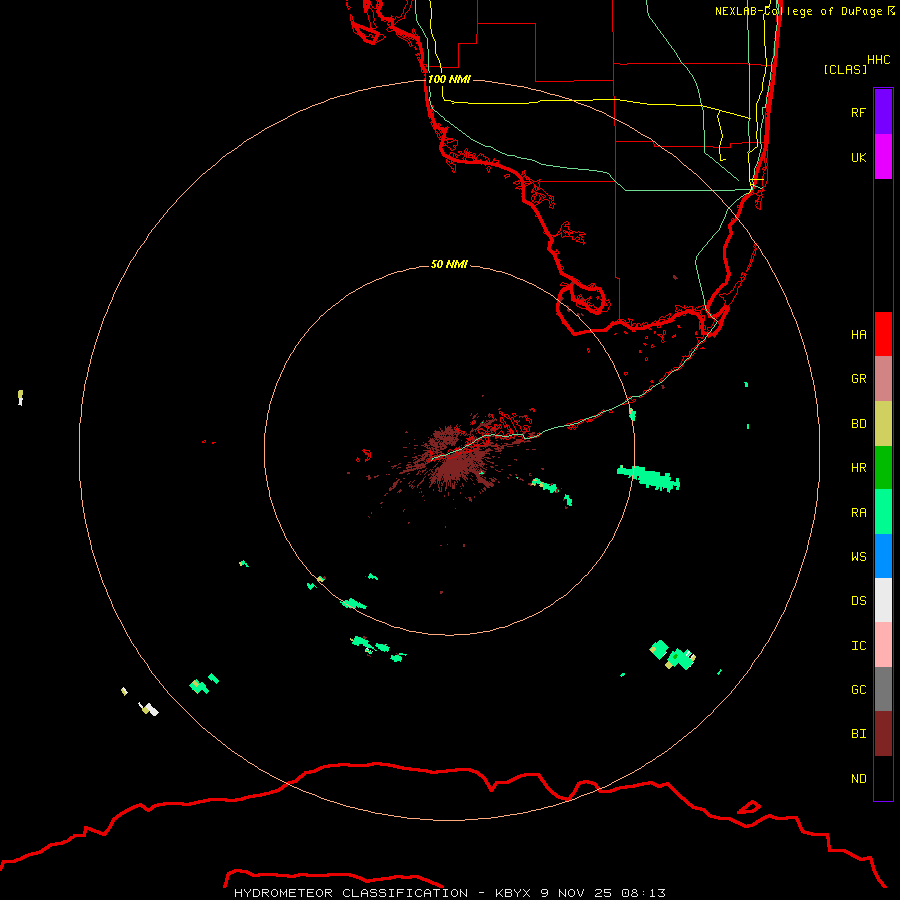Click the WS legend label
900x900 pixels.
tap(858, 557)
